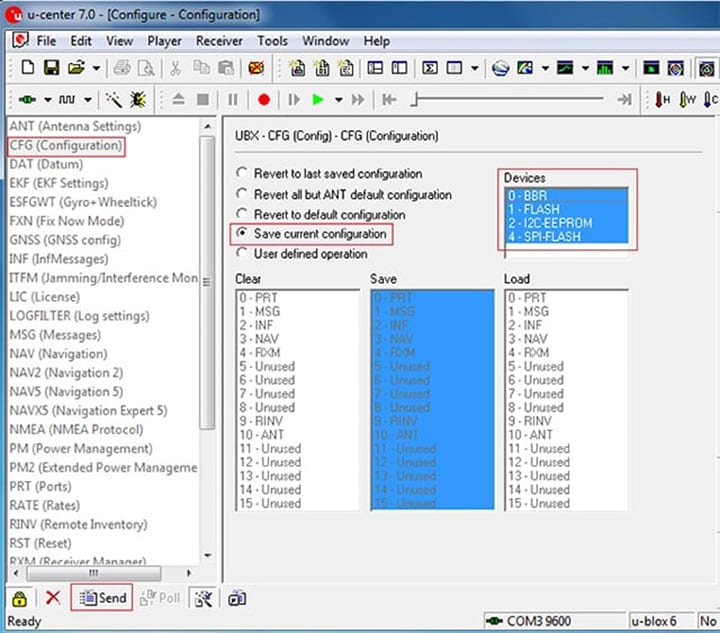Click the histogram view icon
The height and width of the screenshot is (633, 720).
click(605, 68)
